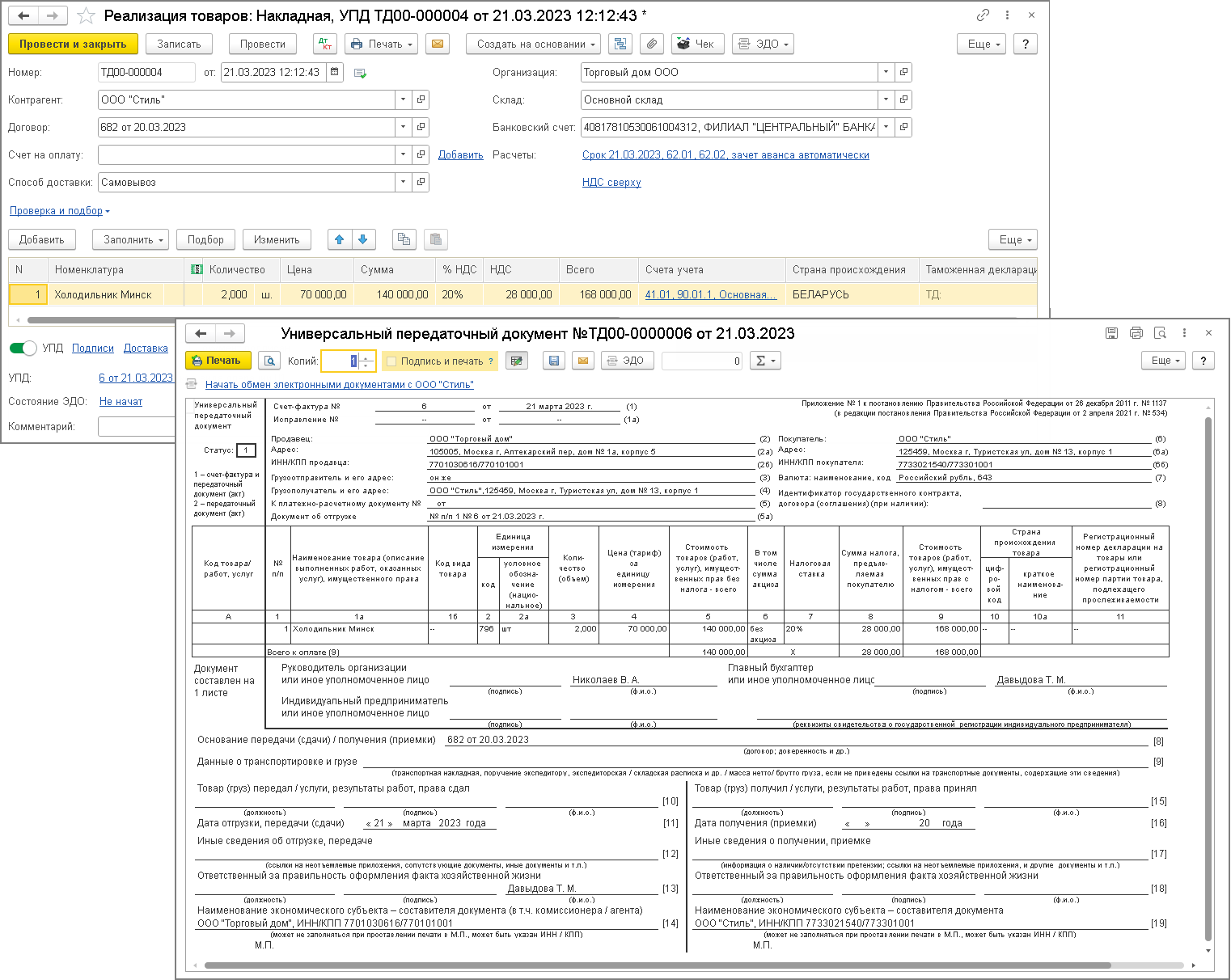The width and height of the screenshot is (1231, 980).
Task: Click Провести и закрыть button
Action: (73, 44)
